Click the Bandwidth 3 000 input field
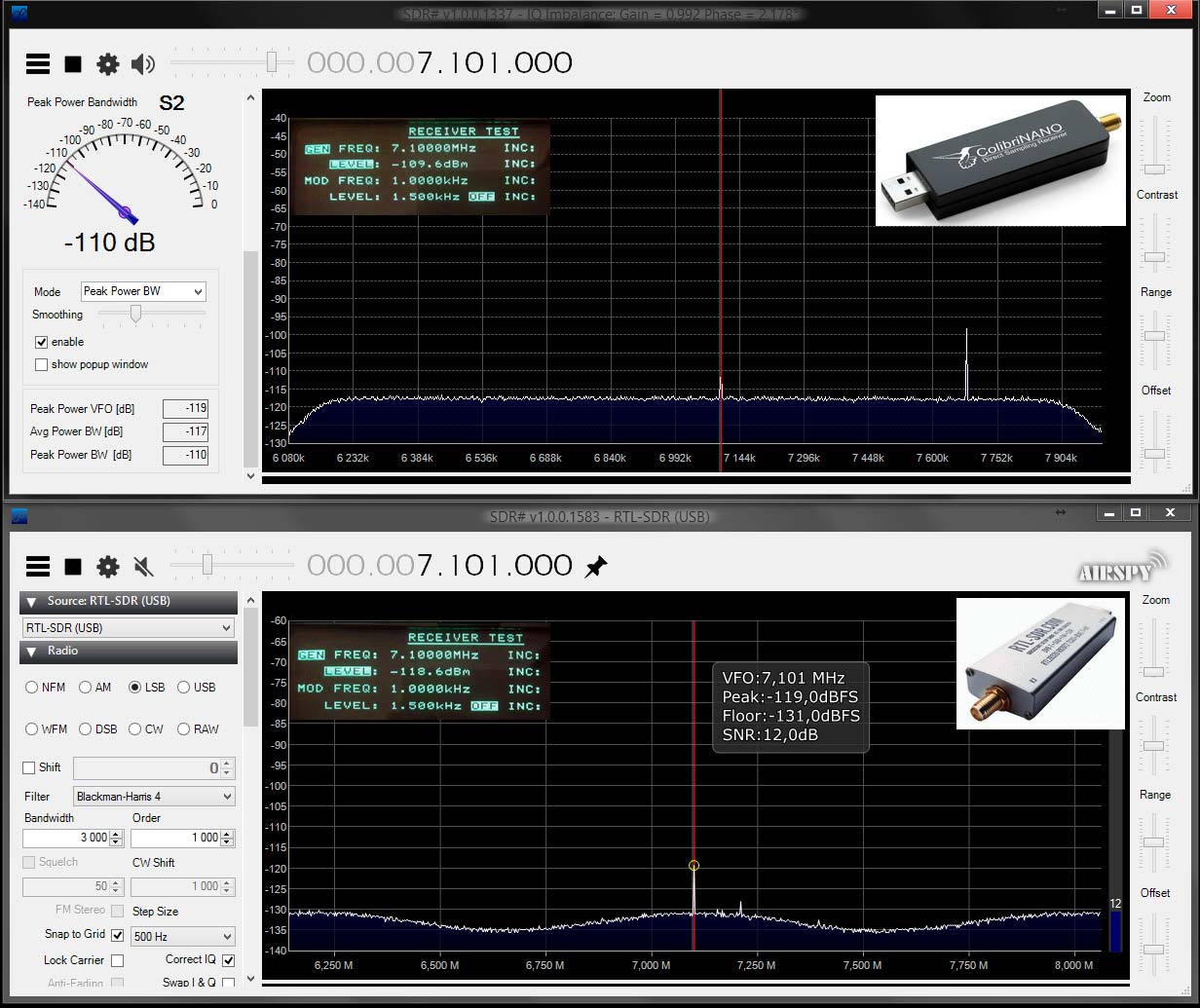 66,838
